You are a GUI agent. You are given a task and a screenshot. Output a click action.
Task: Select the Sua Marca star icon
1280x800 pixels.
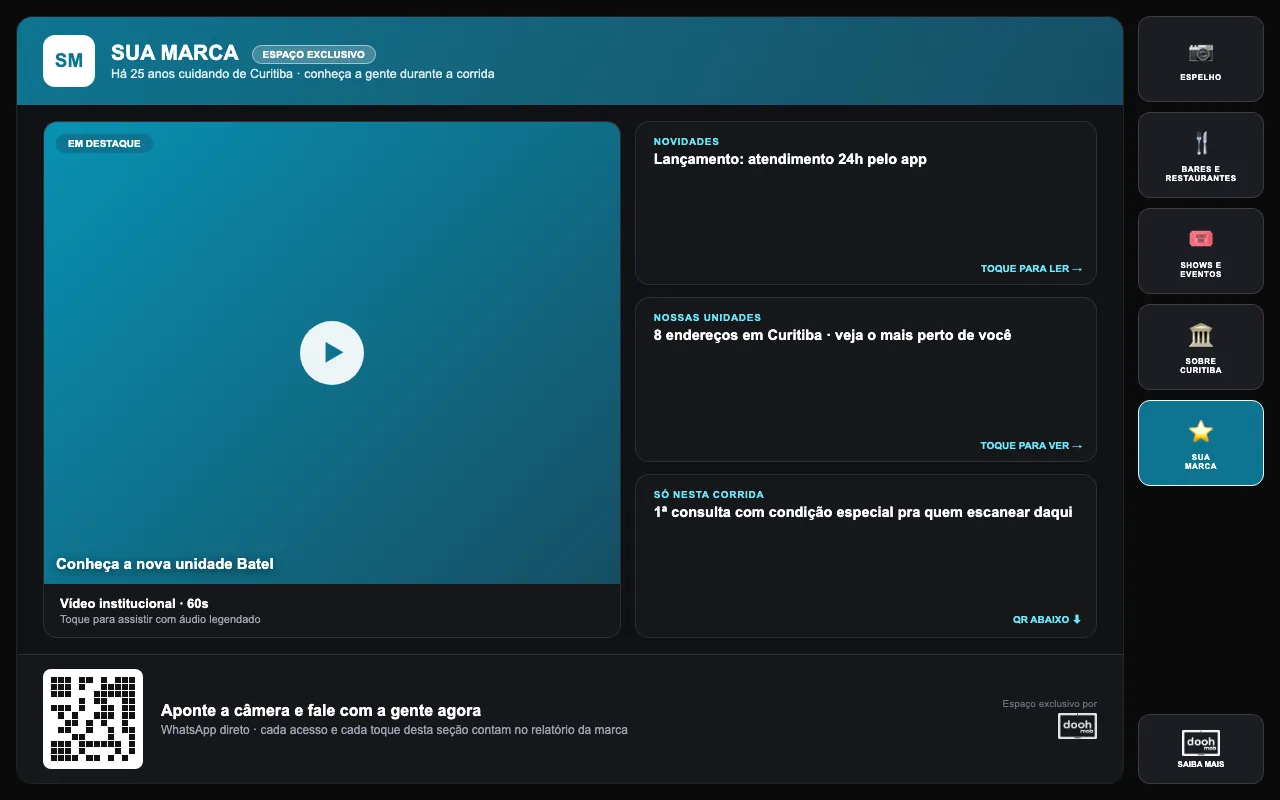1200,431
